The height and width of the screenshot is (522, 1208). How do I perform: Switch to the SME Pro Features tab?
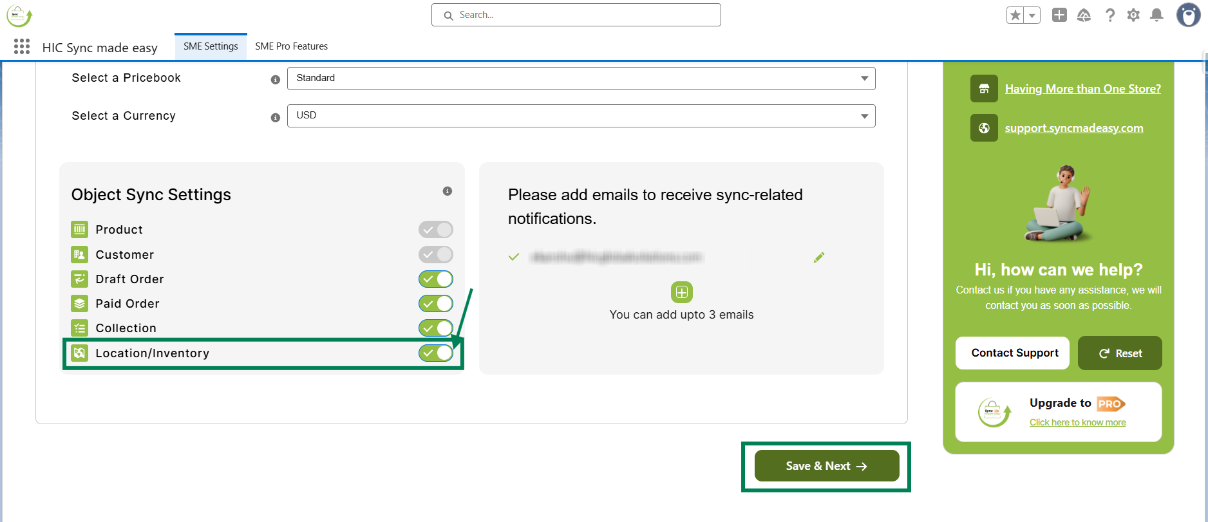[x=291, y=46]
